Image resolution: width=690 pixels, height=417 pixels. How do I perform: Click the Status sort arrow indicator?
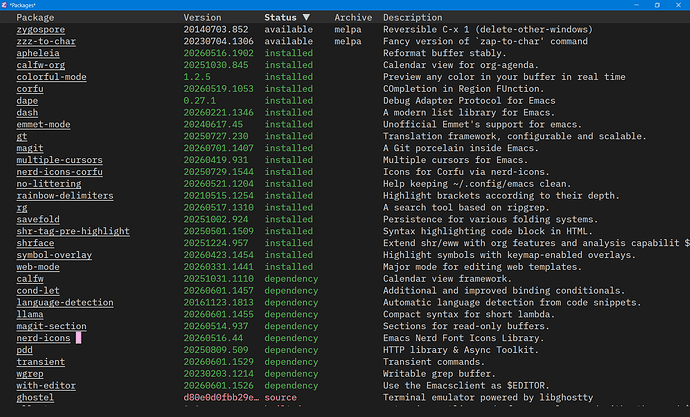click(307, 18)
